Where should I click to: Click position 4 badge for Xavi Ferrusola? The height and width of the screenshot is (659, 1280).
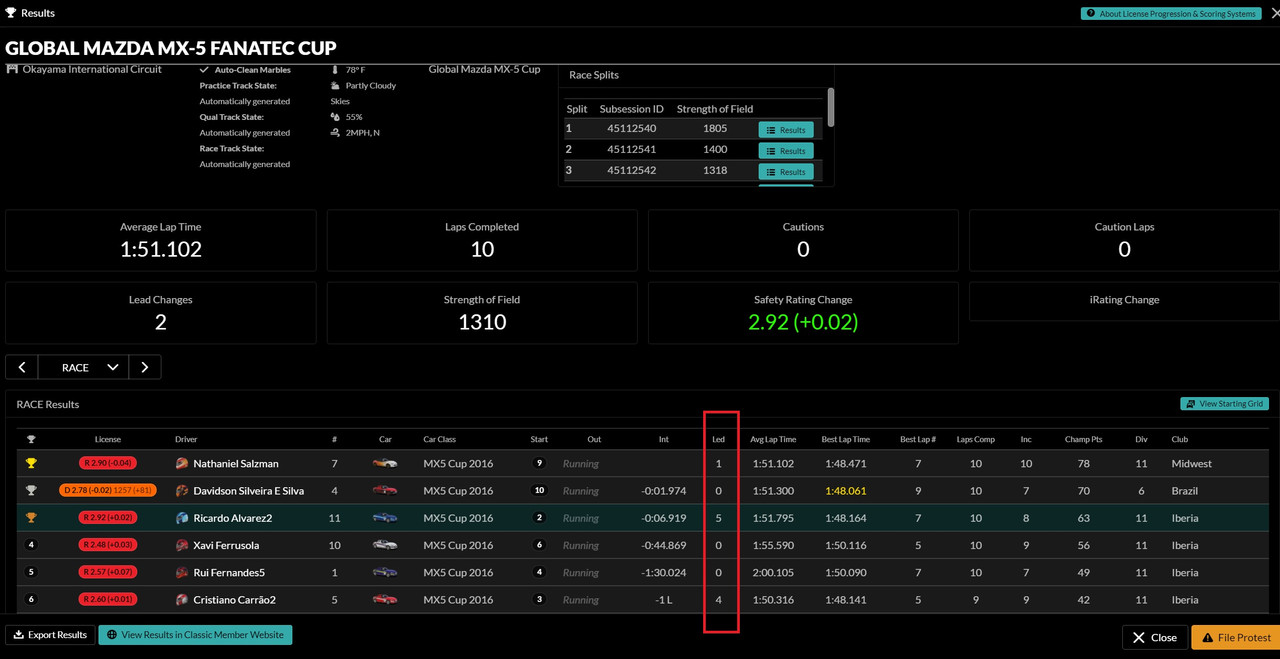31,546
